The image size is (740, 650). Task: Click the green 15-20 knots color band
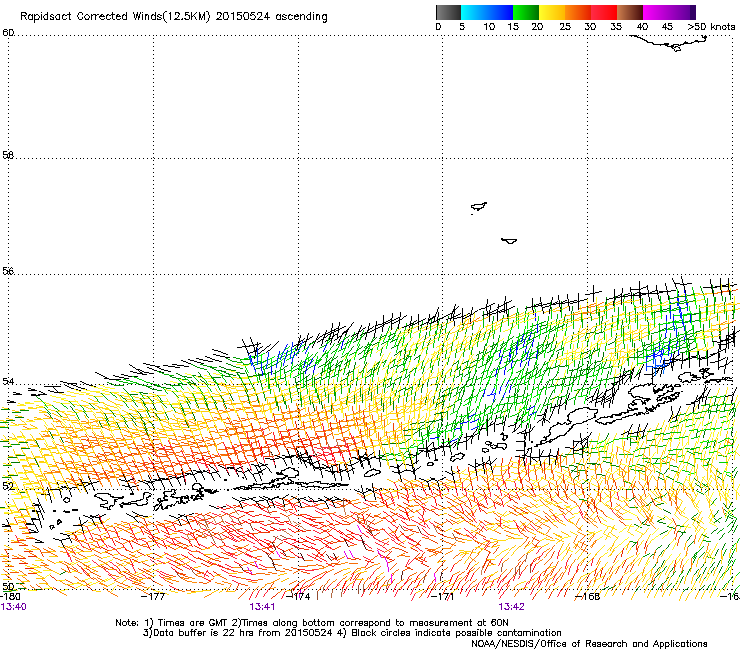tap(526, 12)
